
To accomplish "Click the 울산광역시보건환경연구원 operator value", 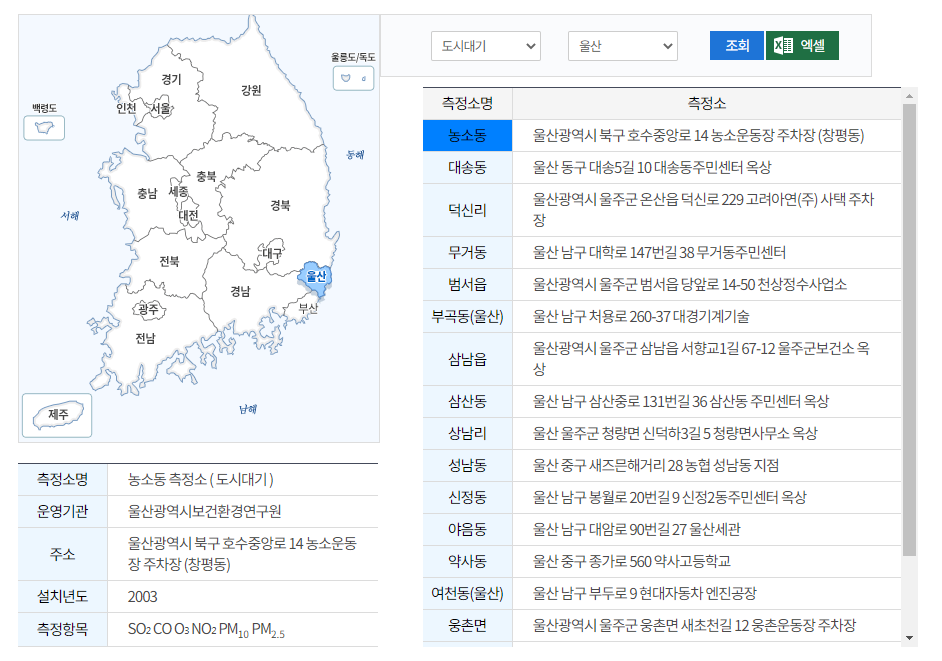I will coord(204,511).
